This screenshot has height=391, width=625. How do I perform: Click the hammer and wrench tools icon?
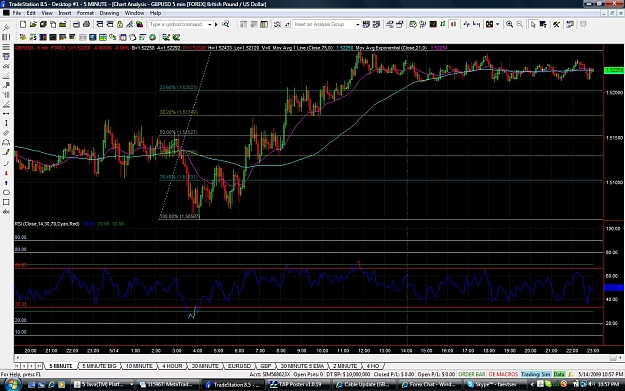tap(556, 24)
